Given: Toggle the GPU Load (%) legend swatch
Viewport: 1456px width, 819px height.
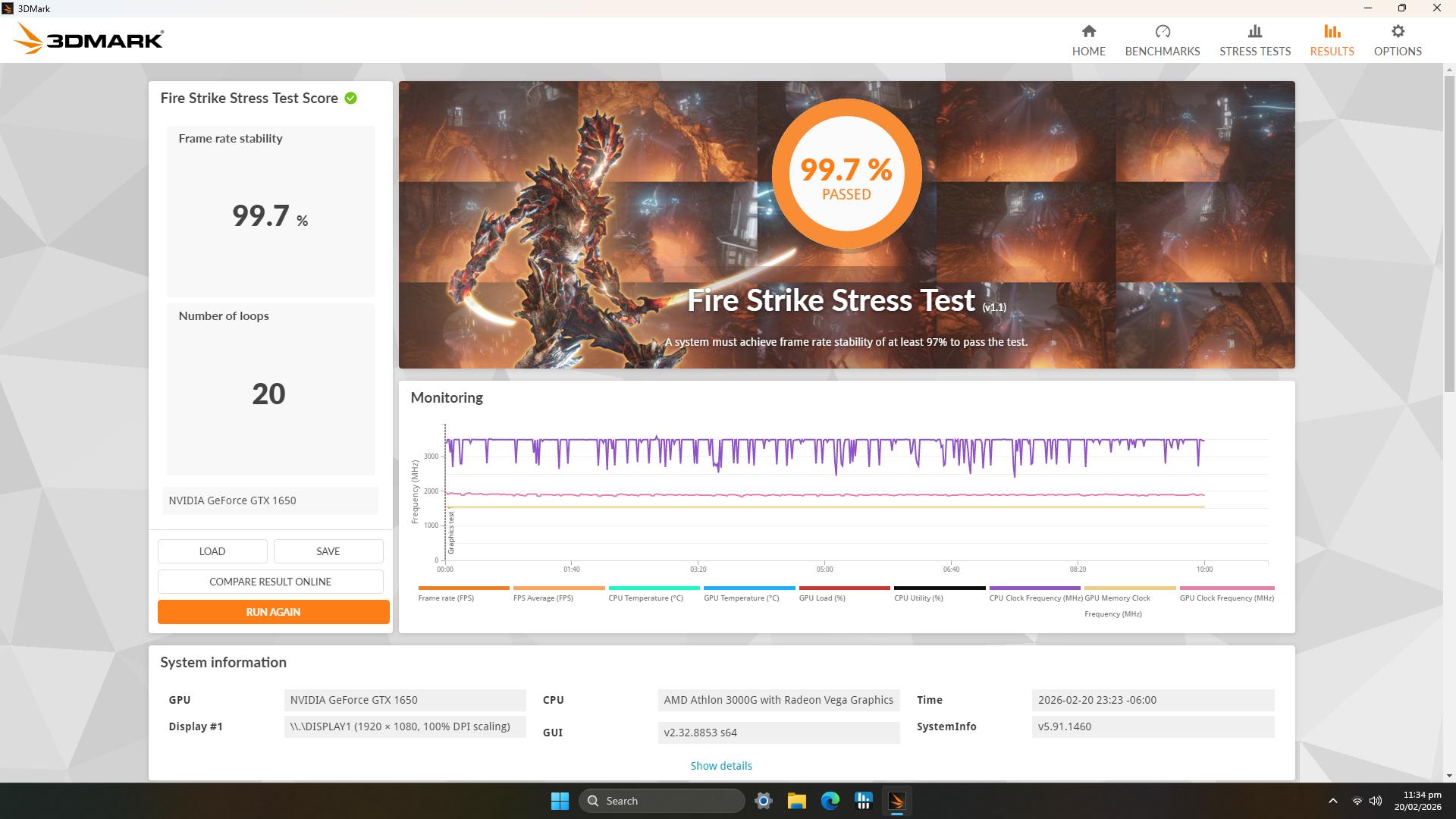Looking at the screenshot, I should point(844,588).
